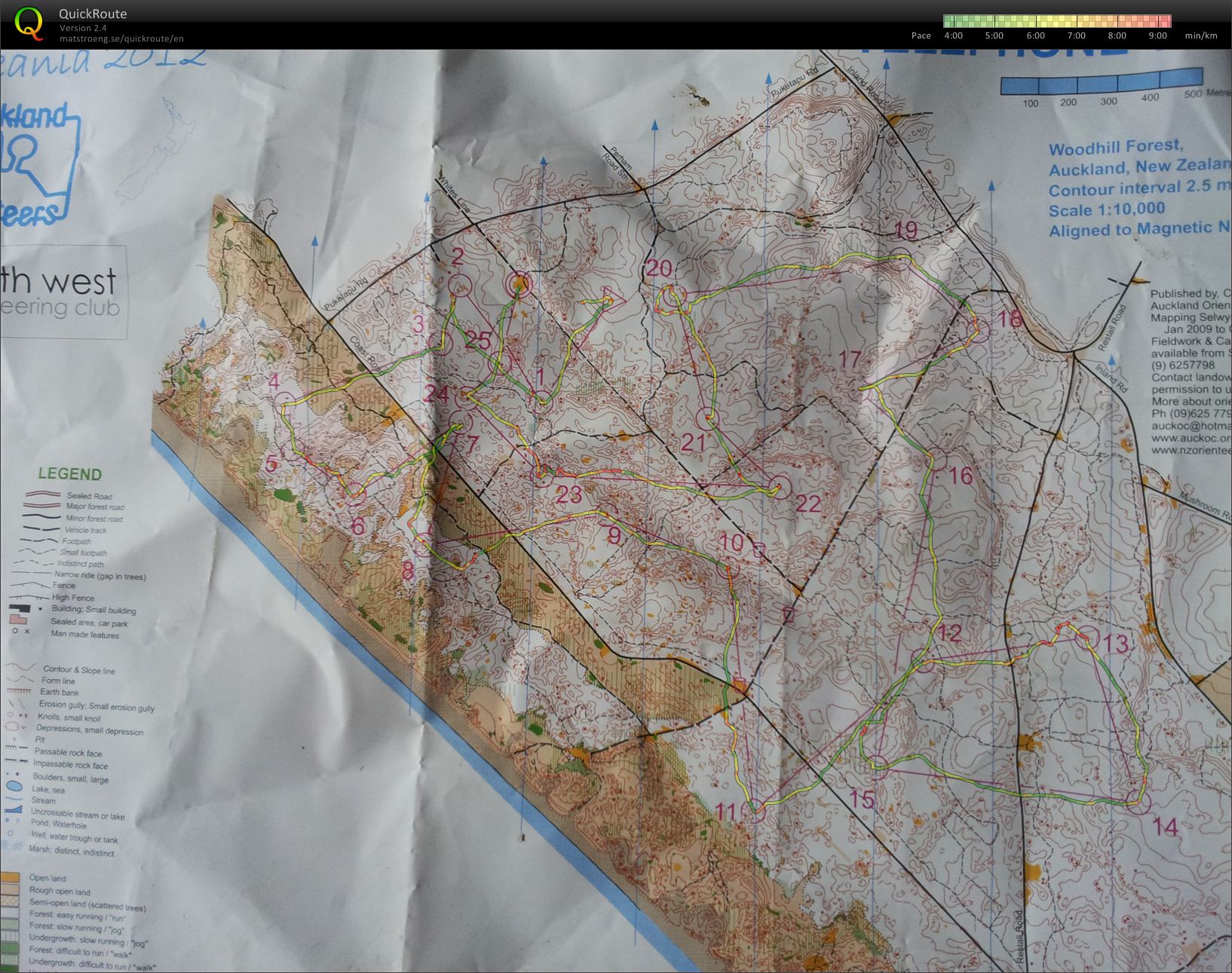The width and height of the screenshot is (1232, 973).
Task: Click control number 17 on the map
Action: pyautogui.click(x=849, y=359)
